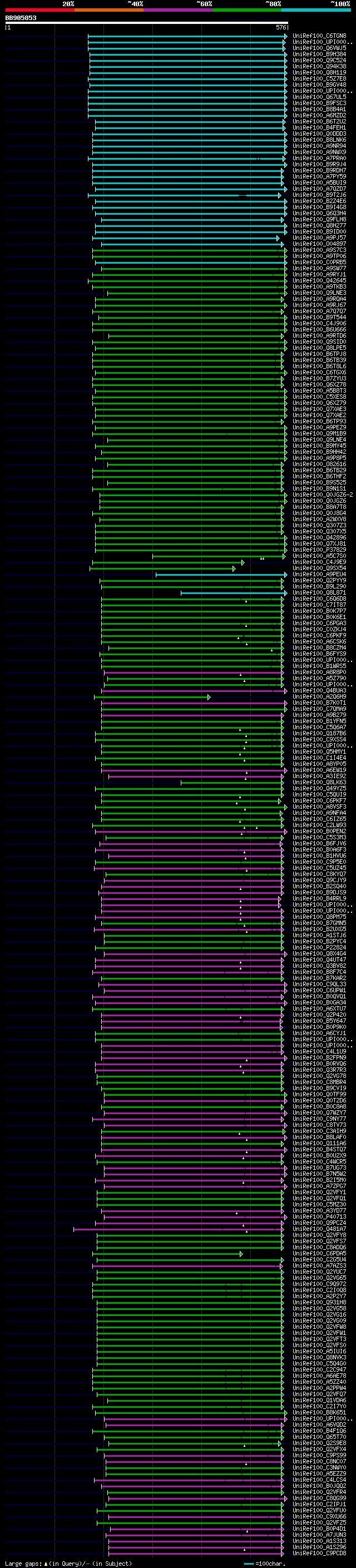Viewport: 356px width, 1568px height.
Task: Click label UniRef100_A8R8P0
Action: point(319,672)
